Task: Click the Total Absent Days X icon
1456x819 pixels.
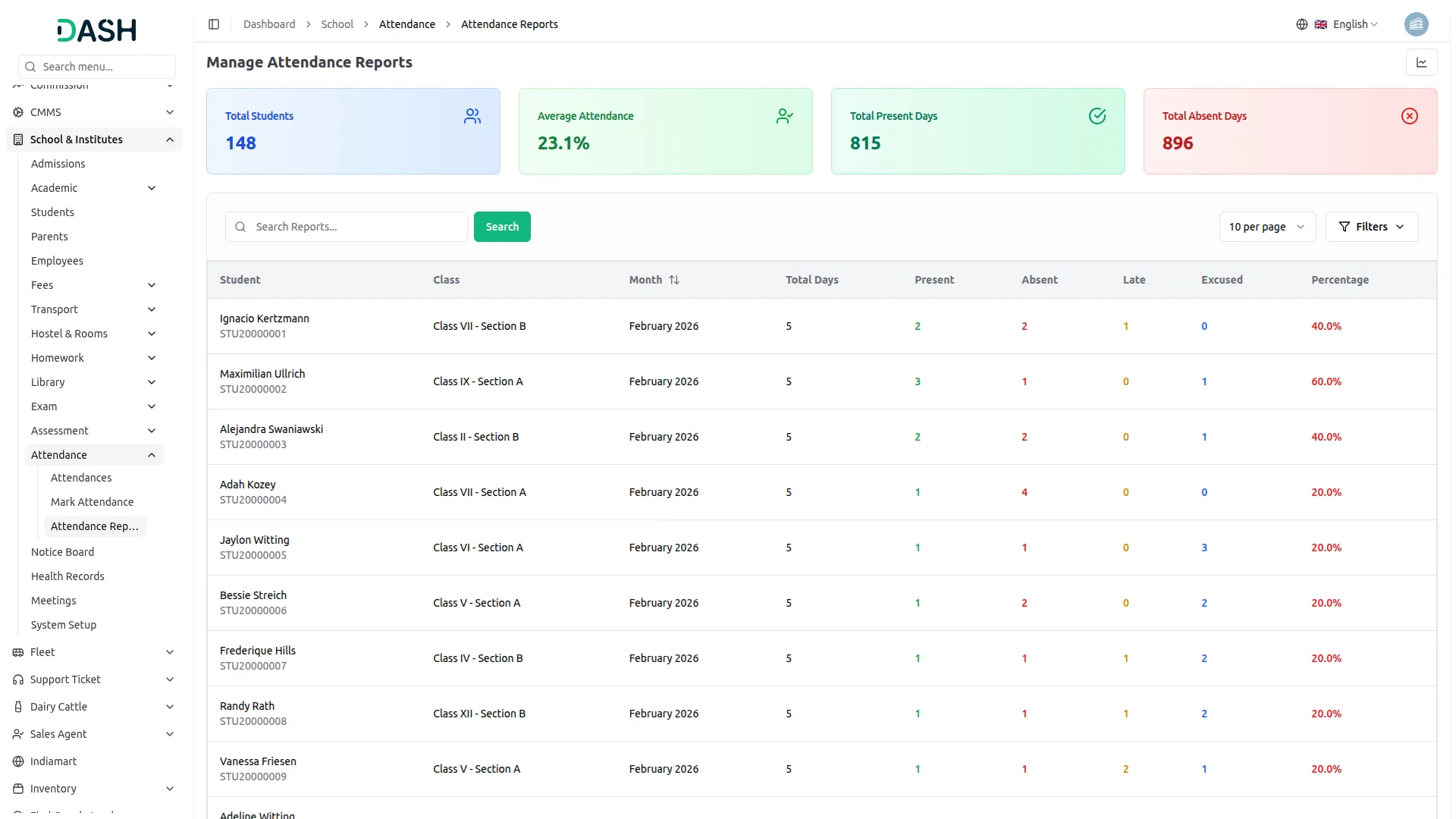Action: click(x=1409, y=116)
